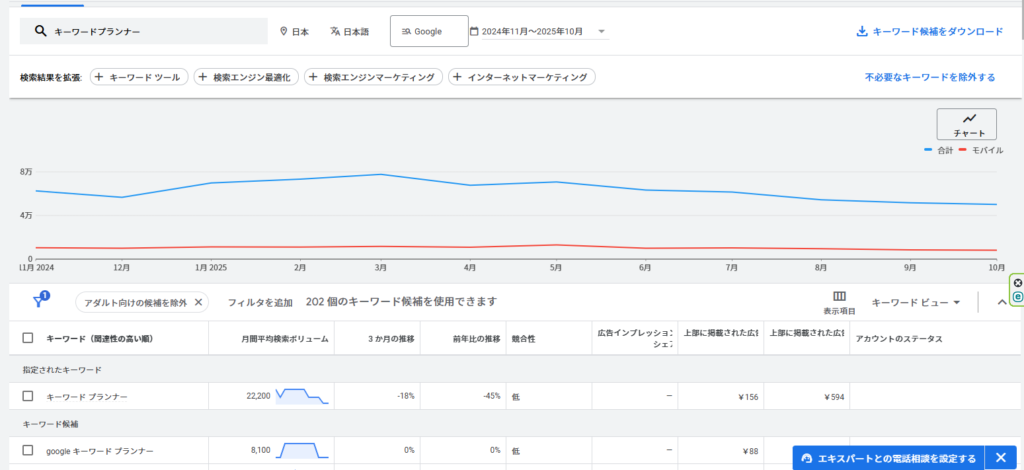1024x470 pixels.
Task: Click the language translate icon
Action: pyautogui.click(x=335, y=32)
